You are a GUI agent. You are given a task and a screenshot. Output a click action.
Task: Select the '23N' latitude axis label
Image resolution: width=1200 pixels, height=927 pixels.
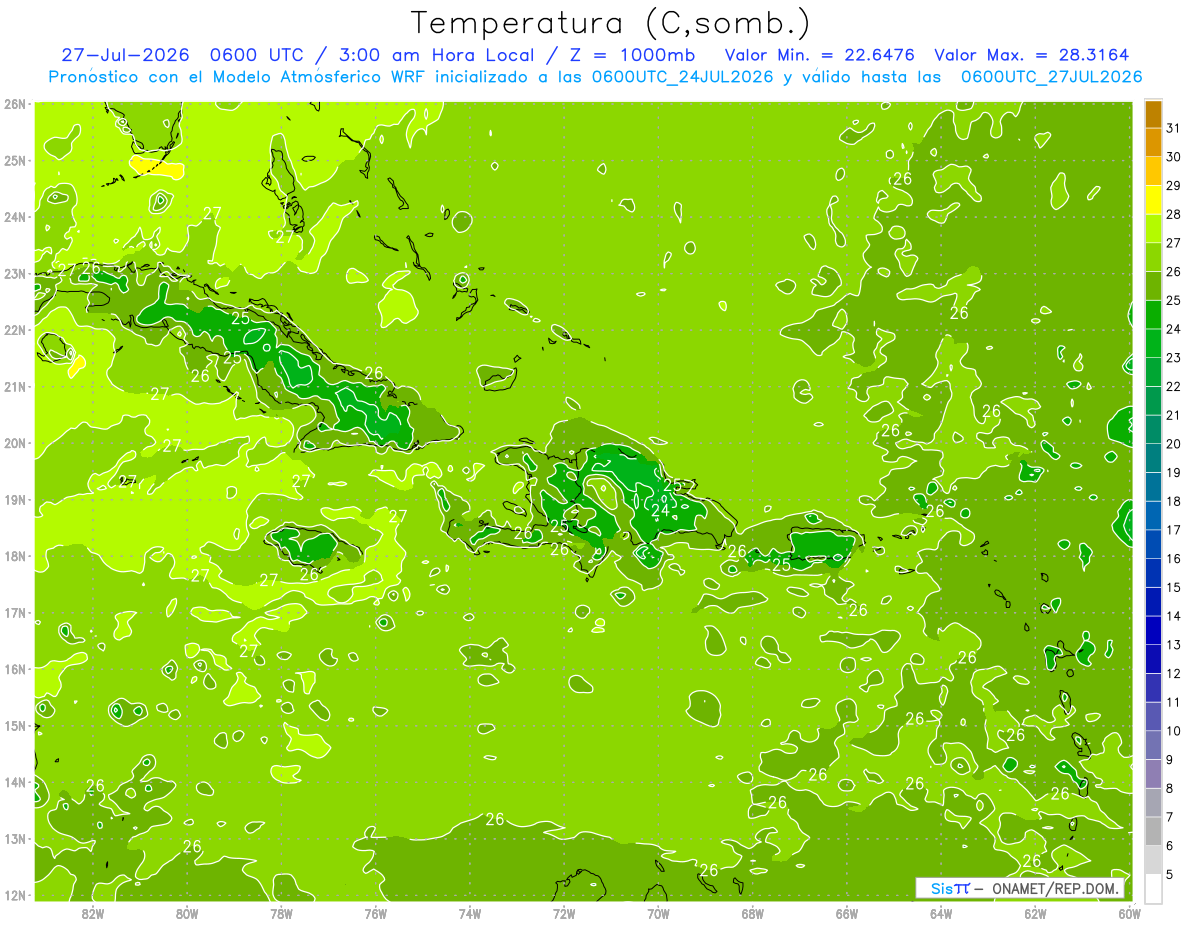point(15,274)
